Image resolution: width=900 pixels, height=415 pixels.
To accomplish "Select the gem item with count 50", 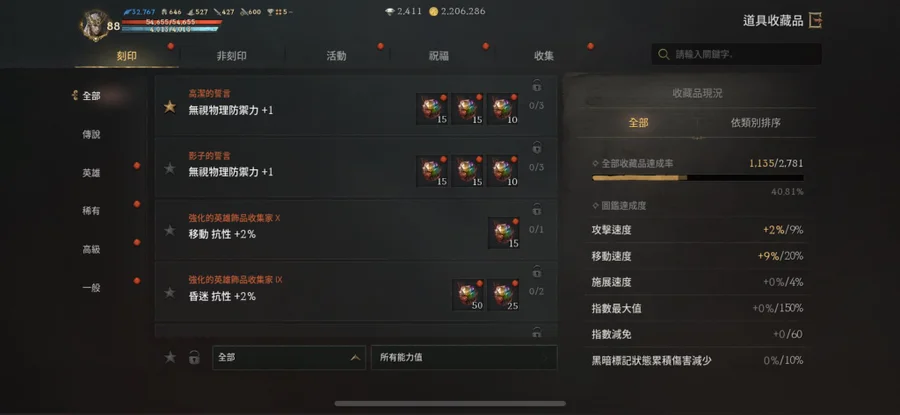I will coord(468,294).
